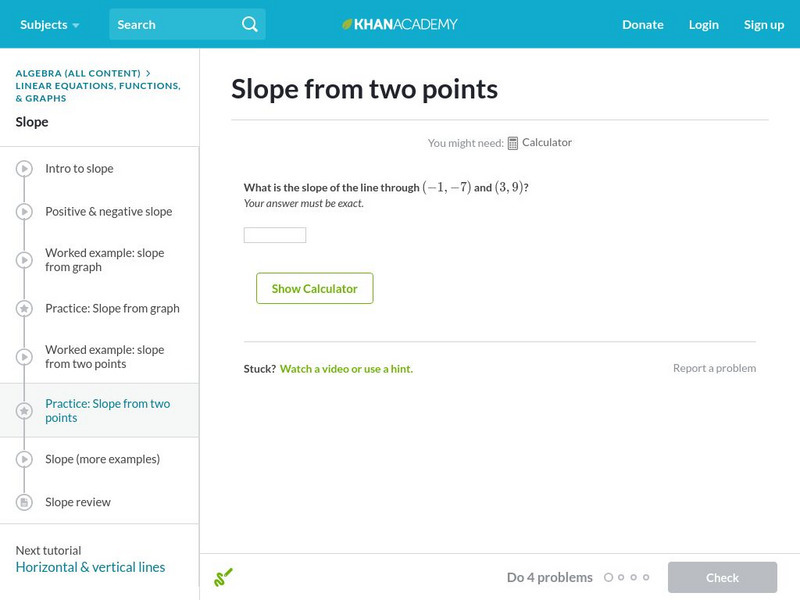Click the slope answer input box
800x600 pixels.
coord(275,235)
